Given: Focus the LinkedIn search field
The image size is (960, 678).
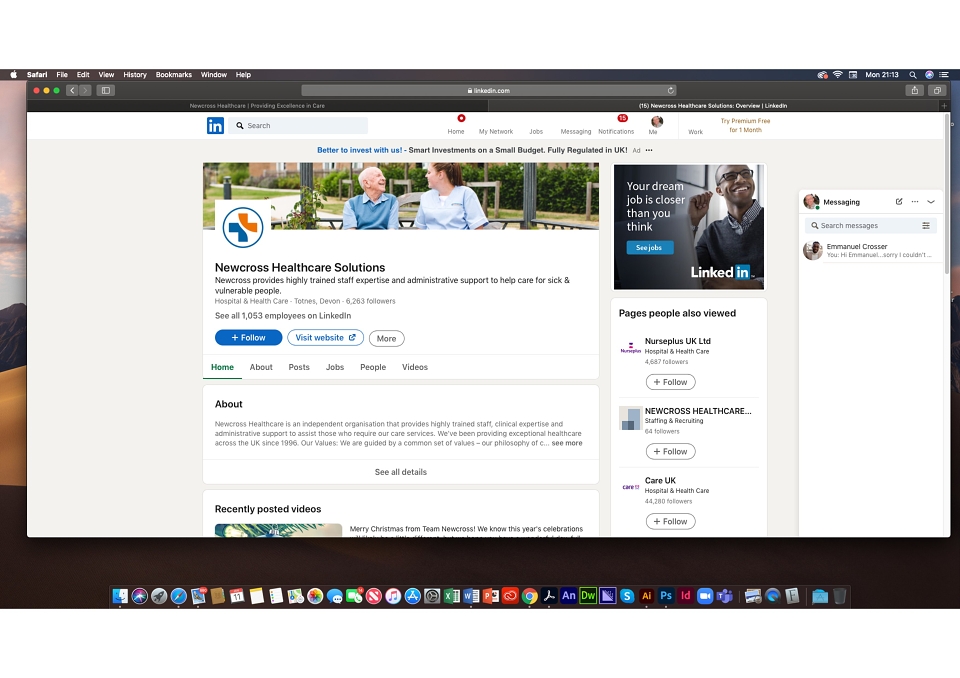Looking at the screenshot, I should 299,126.
